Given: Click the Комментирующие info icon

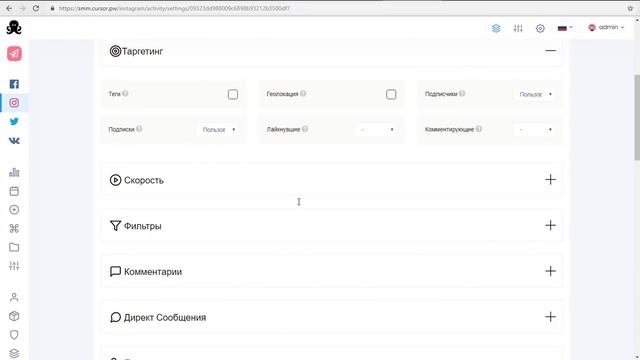Looking at the screenshot, I should point(479,129).
